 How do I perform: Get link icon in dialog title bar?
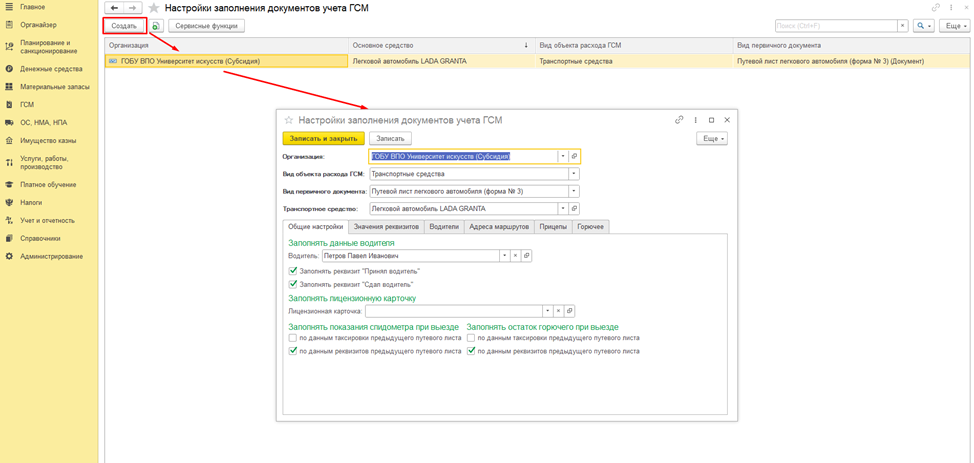680,120
